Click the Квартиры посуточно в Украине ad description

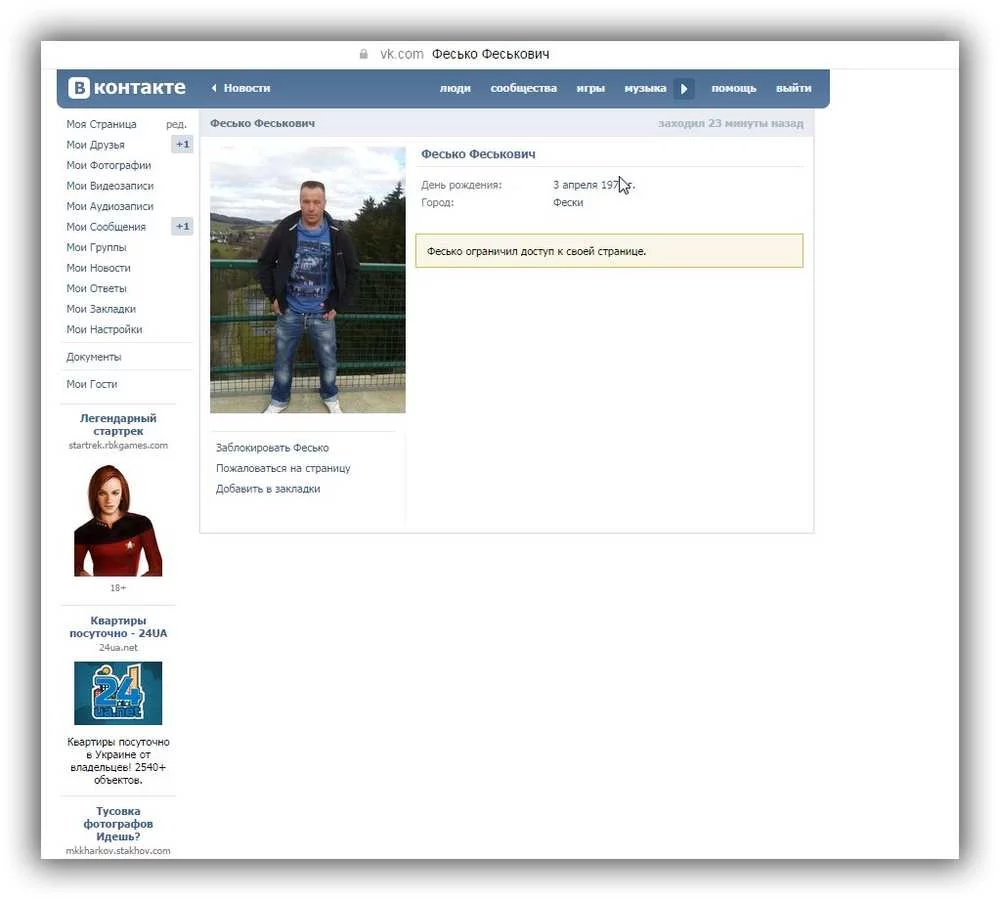point(118,761)
